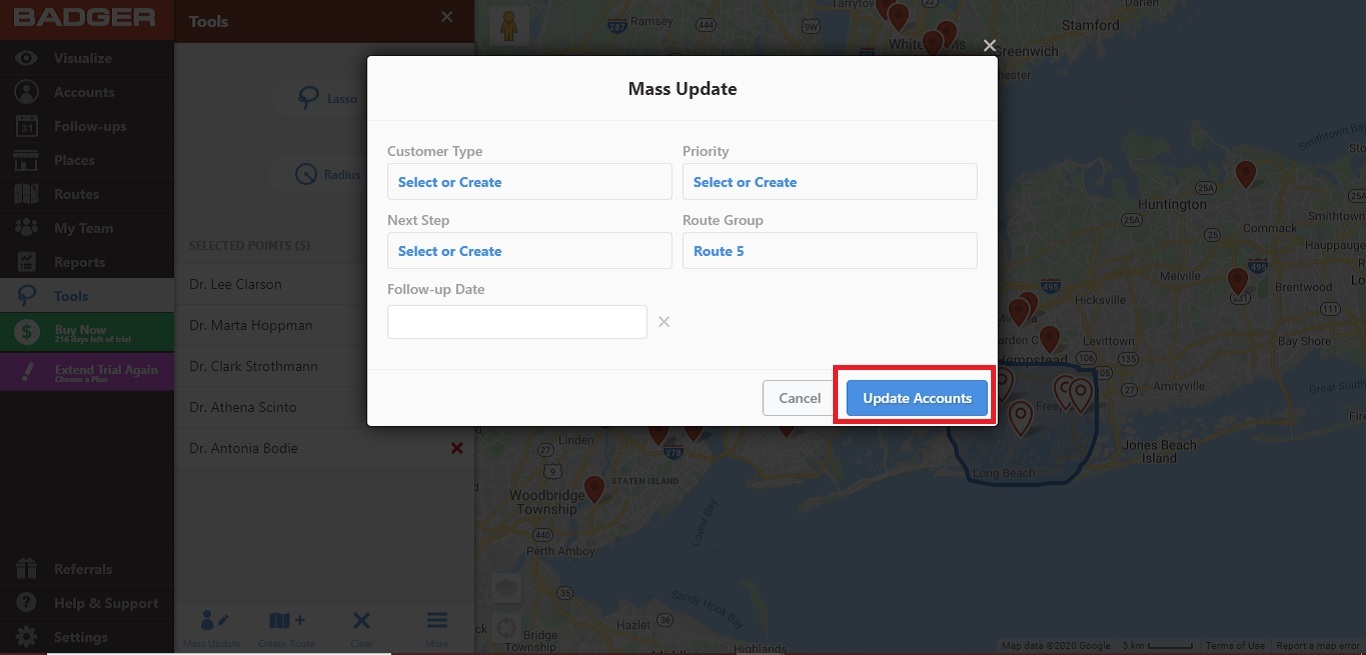Open Help & Support

pyautogui.click(x=87, y=603)
